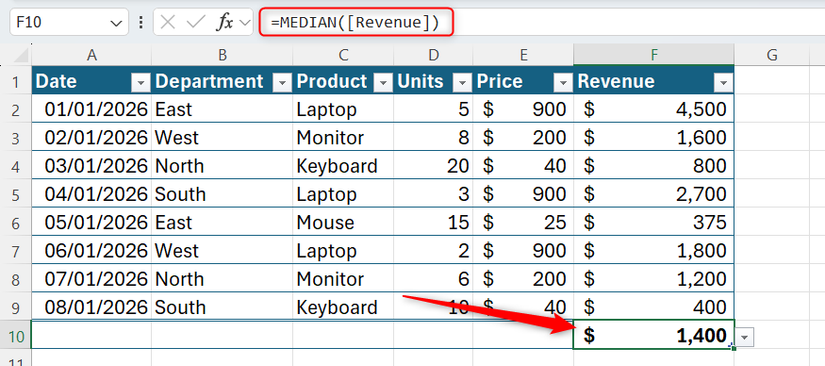The width and height of the screenshot is (825, 366).
Task: Click the Units cell showing 20
Action: (433, 166)
